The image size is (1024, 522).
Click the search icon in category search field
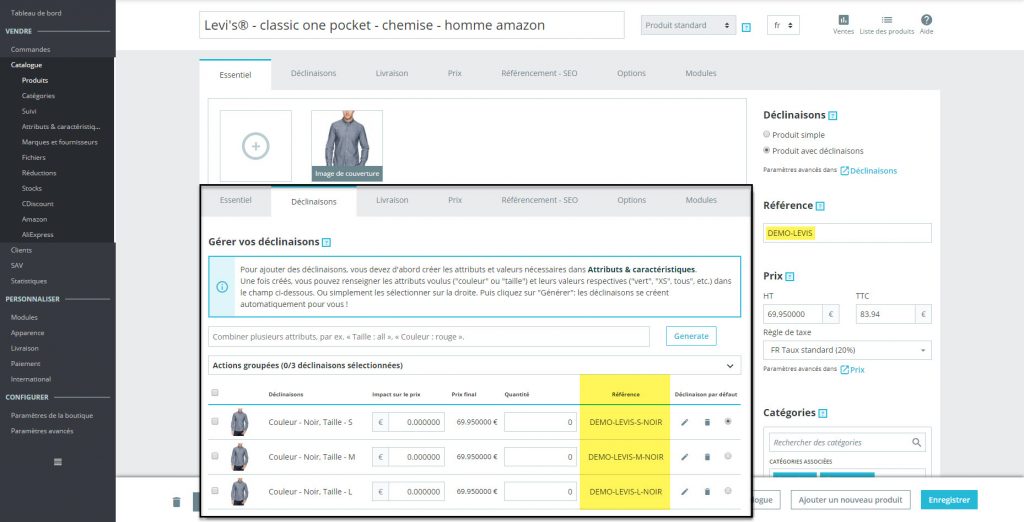click(x=917, y=442)
